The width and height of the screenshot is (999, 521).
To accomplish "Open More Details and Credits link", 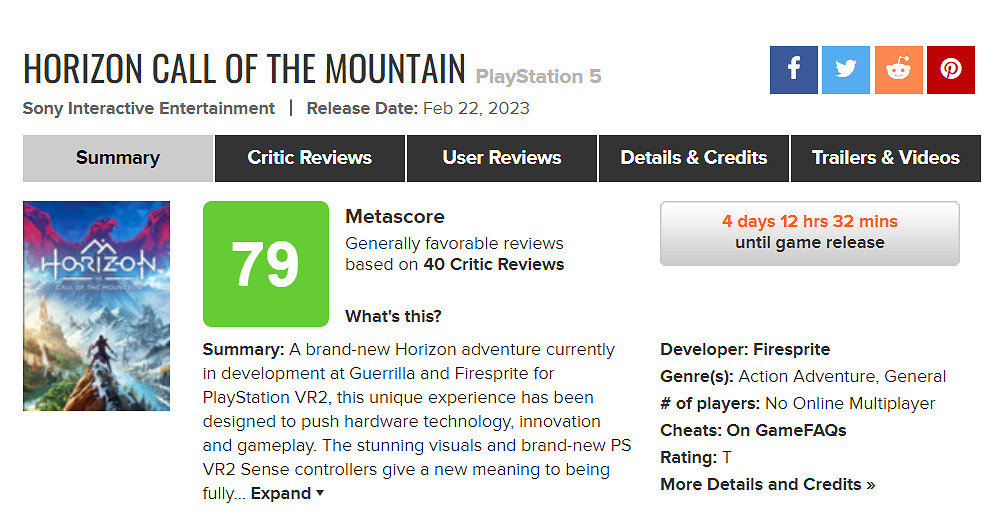I will pos(767,484).
